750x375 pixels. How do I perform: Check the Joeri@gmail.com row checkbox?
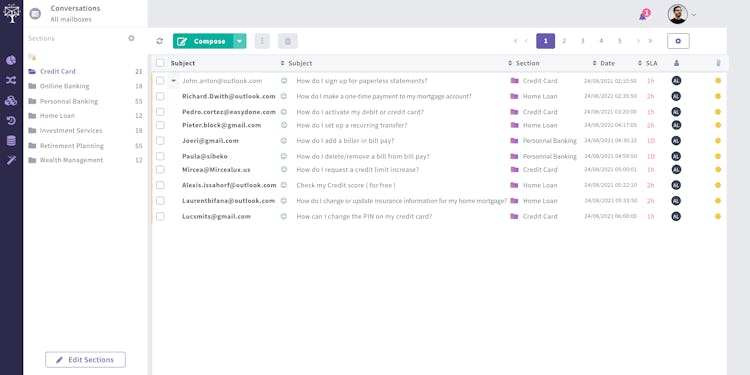[x=160, y=141]
